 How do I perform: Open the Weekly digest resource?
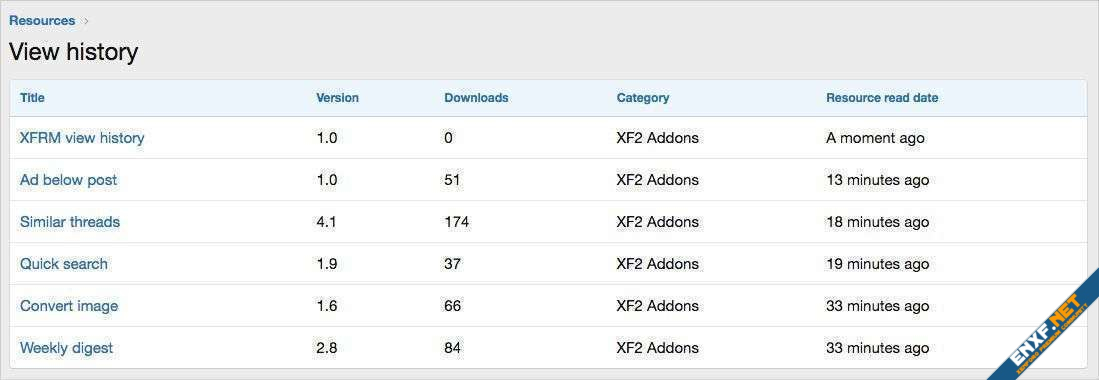pyautogui.click(x=67, y=348)
